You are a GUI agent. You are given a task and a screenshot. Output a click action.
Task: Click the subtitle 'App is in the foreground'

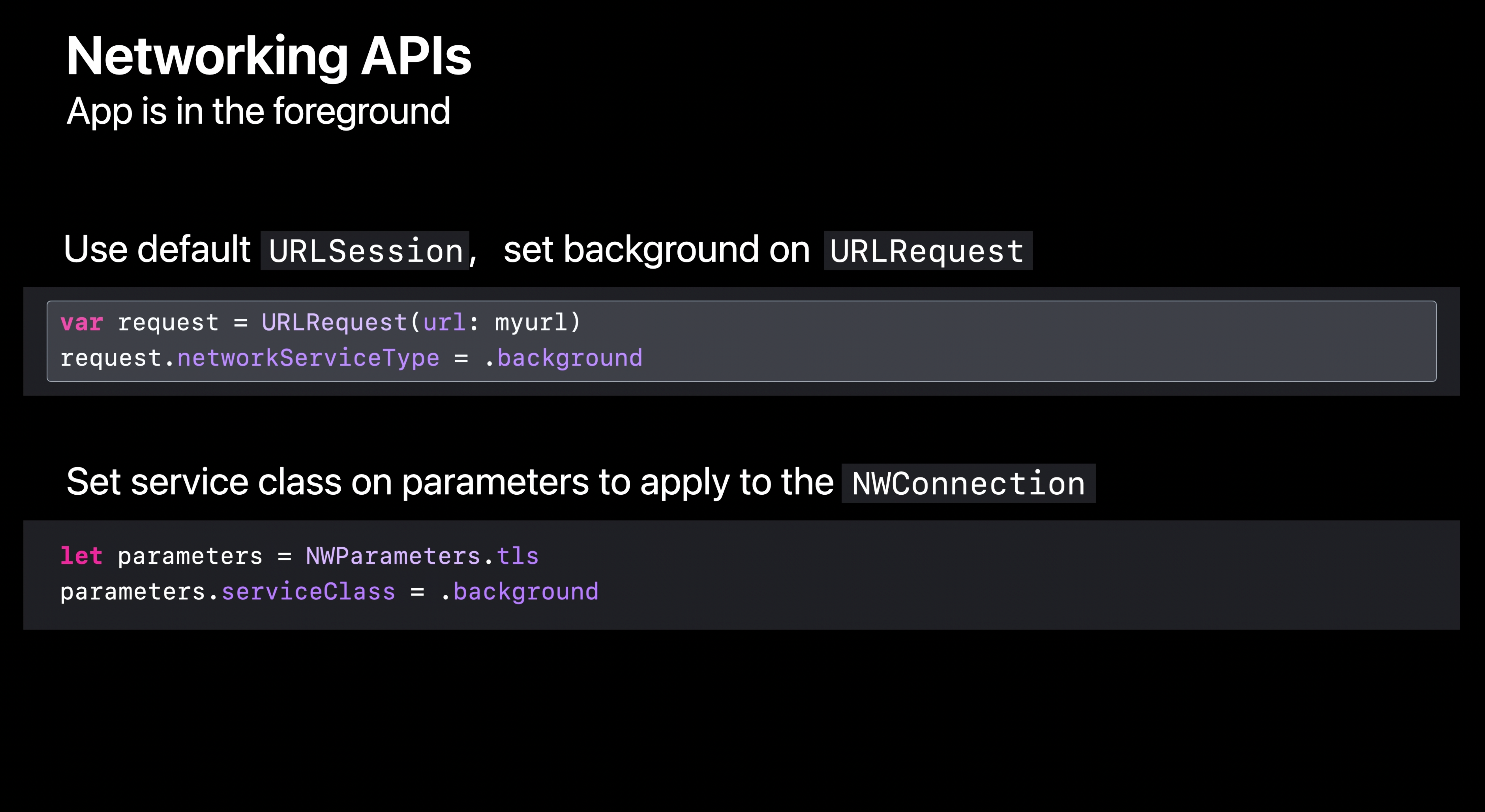258,111
